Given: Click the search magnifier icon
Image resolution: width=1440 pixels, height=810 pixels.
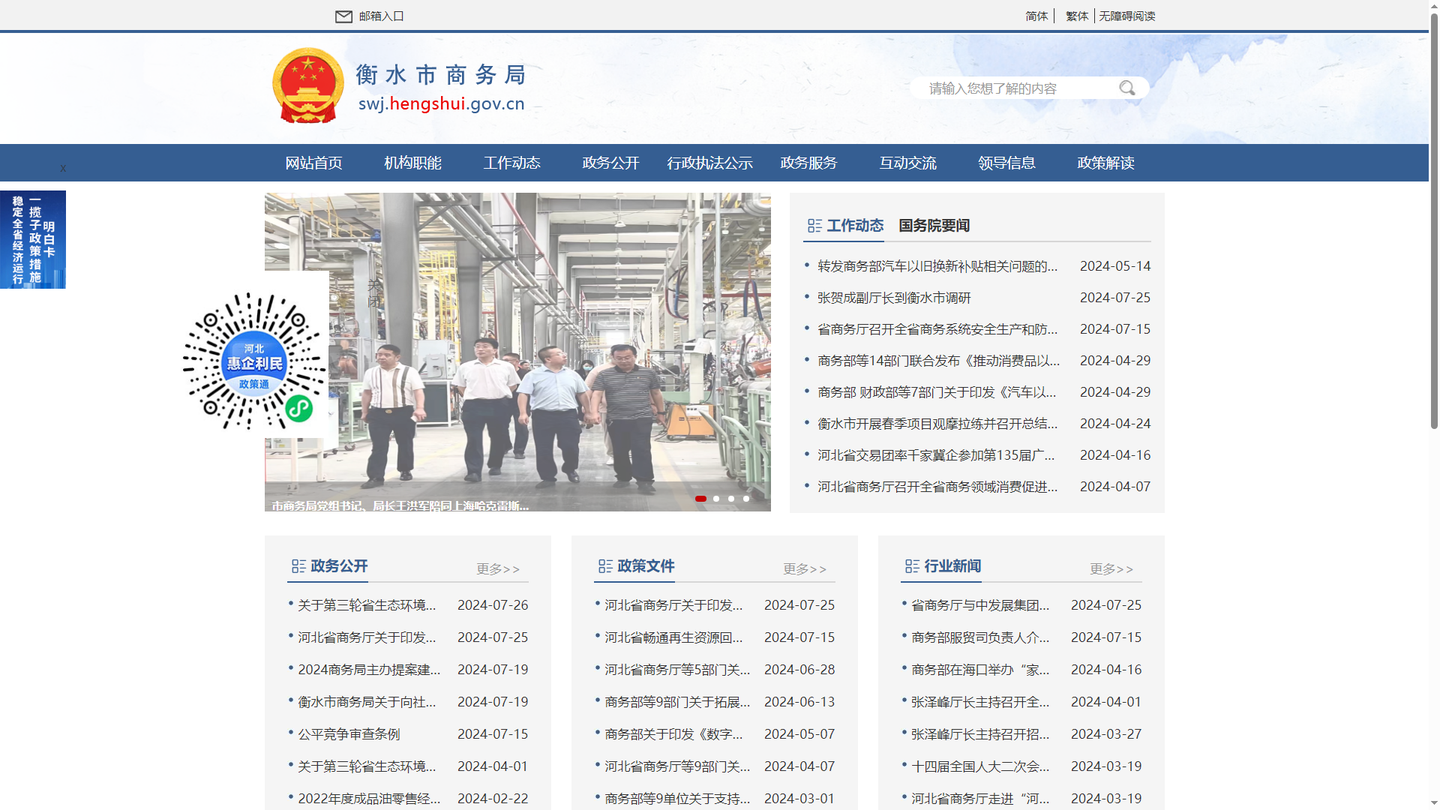Looking at the screenshot, I should pyautogui.click(x=1127, y=88).
